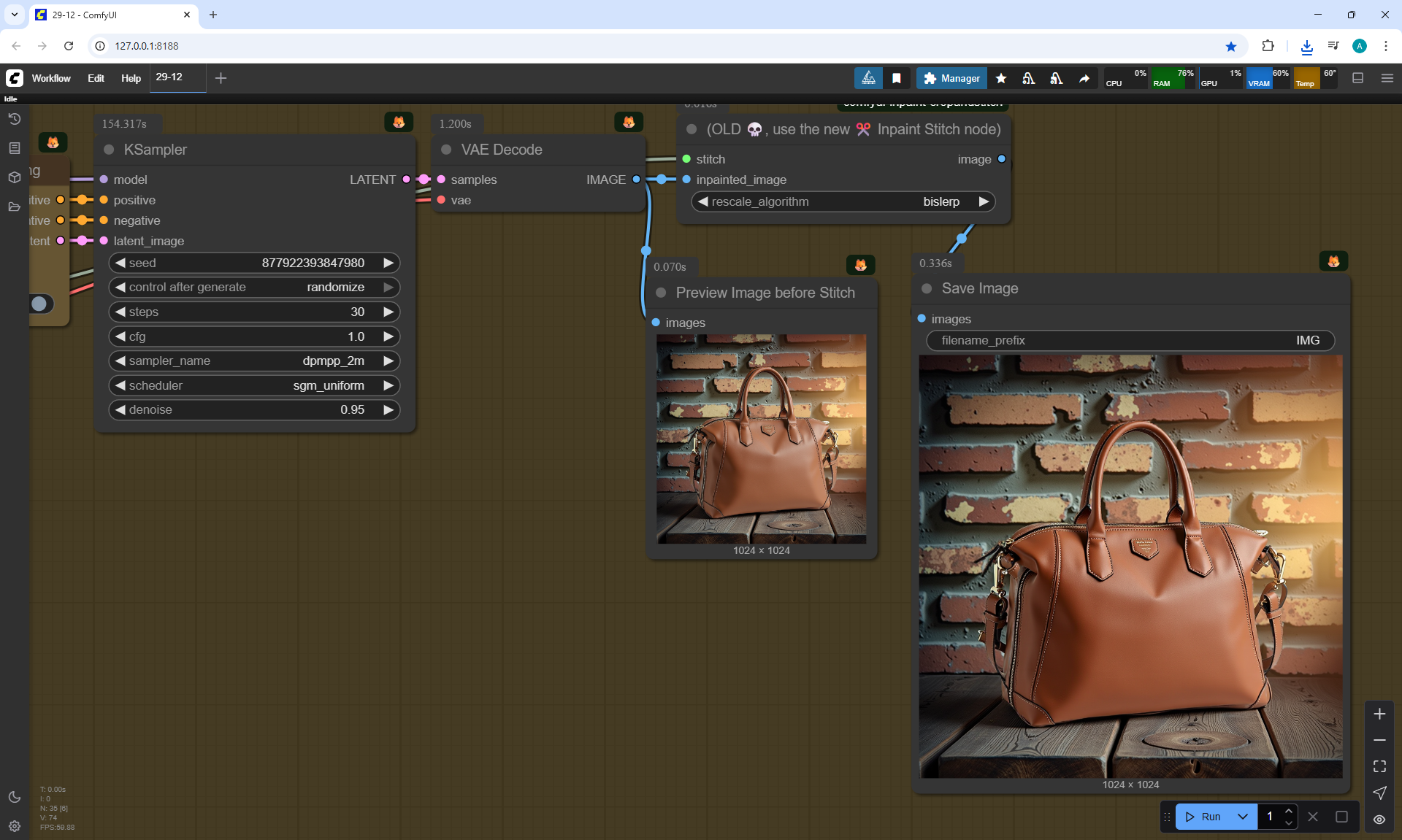Click the canvas zoom in plus icon
This screenshot has height=840, width=1402.
[x=1379, y=714]
